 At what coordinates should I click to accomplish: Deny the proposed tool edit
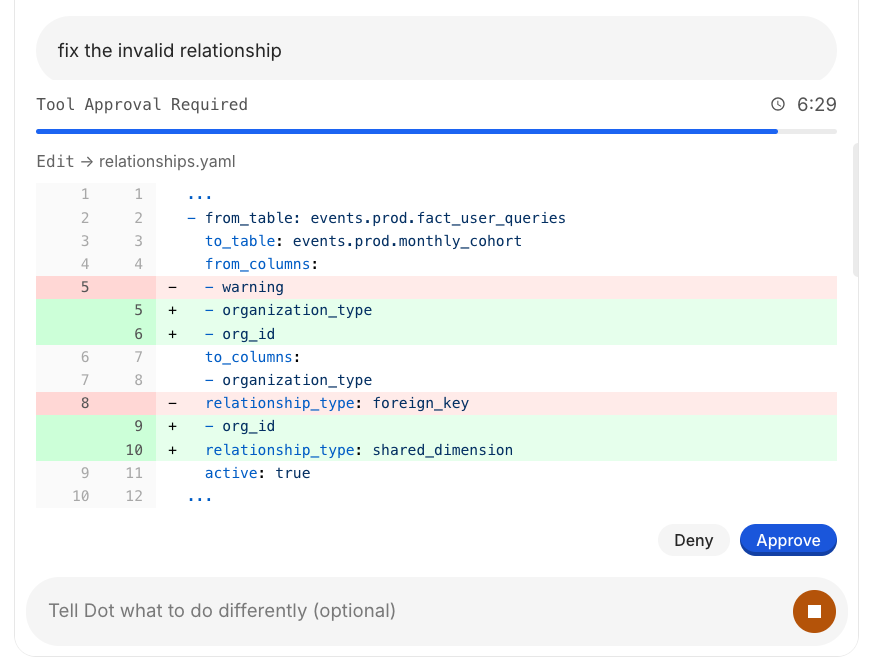pos(693,540)
